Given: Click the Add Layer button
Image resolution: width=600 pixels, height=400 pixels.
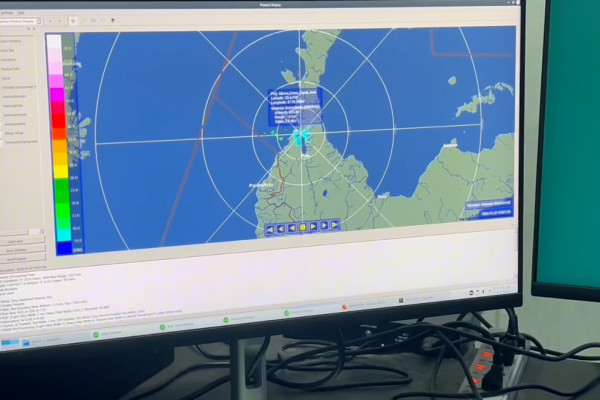Looking at the screenshot, I should click(x=20, y=241).
